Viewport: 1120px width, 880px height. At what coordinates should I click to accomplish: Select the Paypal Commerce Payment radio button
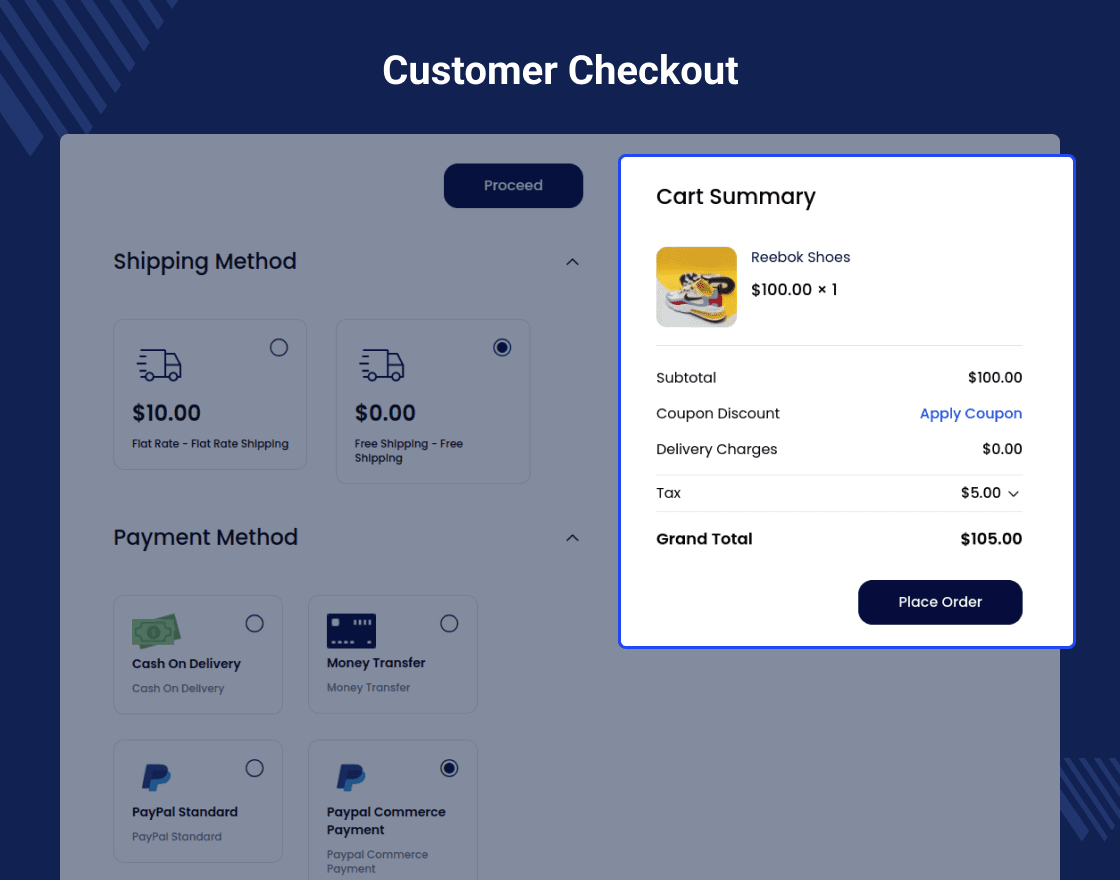449,768
